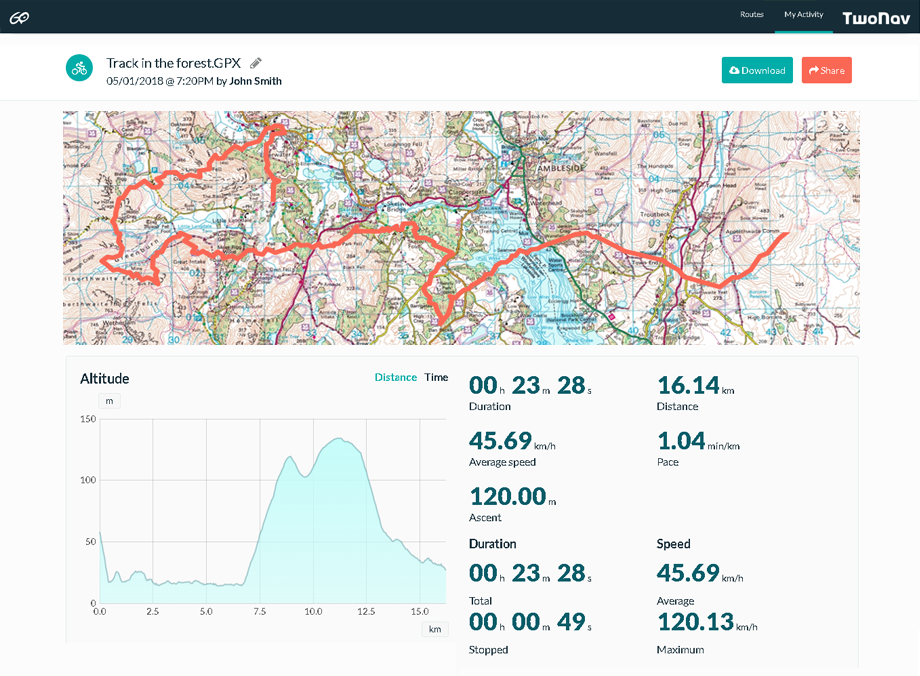920x676 pixels.
Task: Click the 'km' distance unit label
Action: (x=434, y=629)
